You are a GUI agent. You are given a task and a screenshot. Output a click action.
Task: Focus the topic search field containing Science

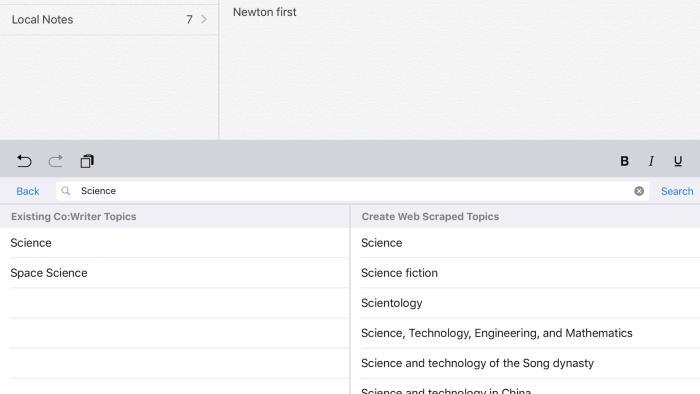[x=352, y=191]
